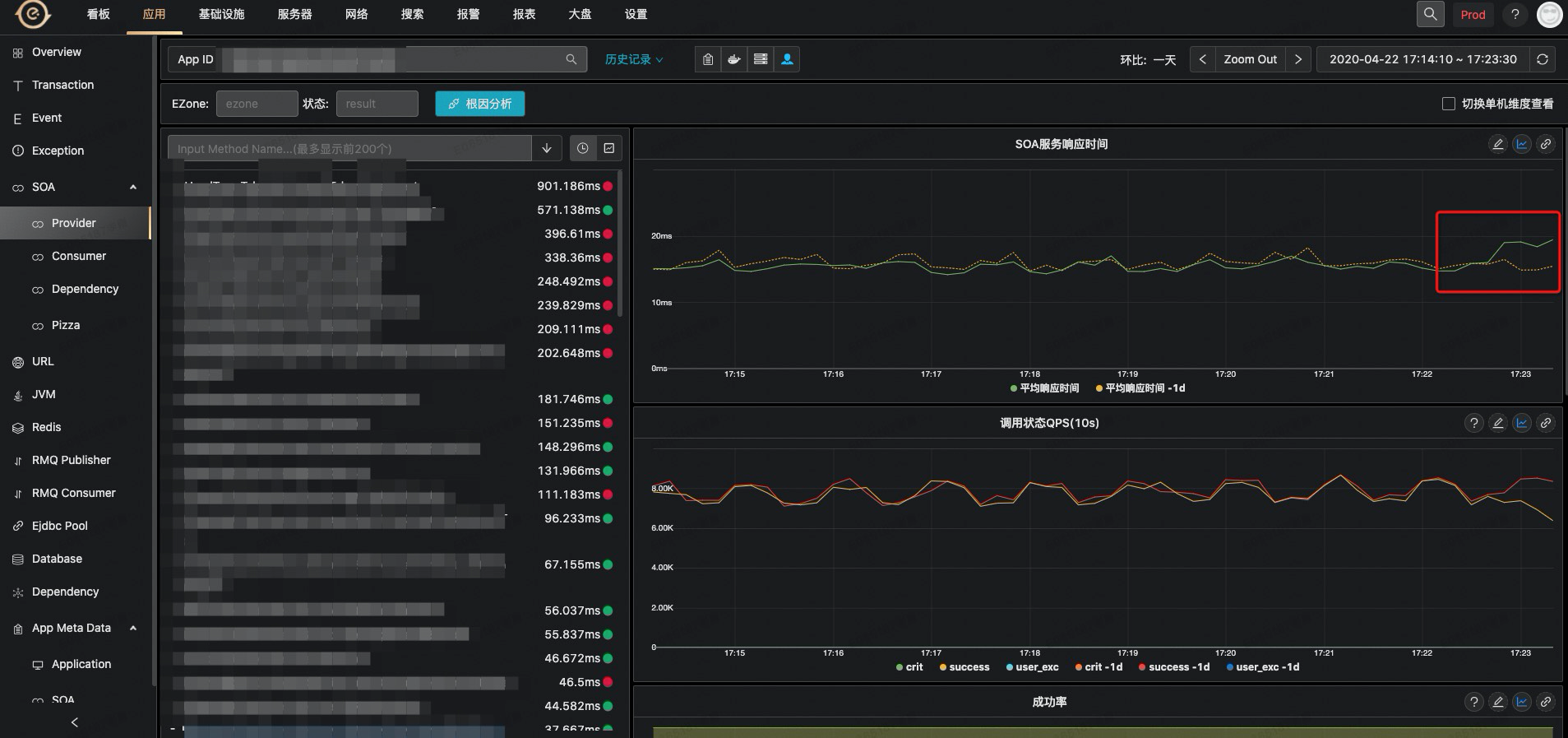Open the 看板 top menu
1568x738 pixels.
98,14
